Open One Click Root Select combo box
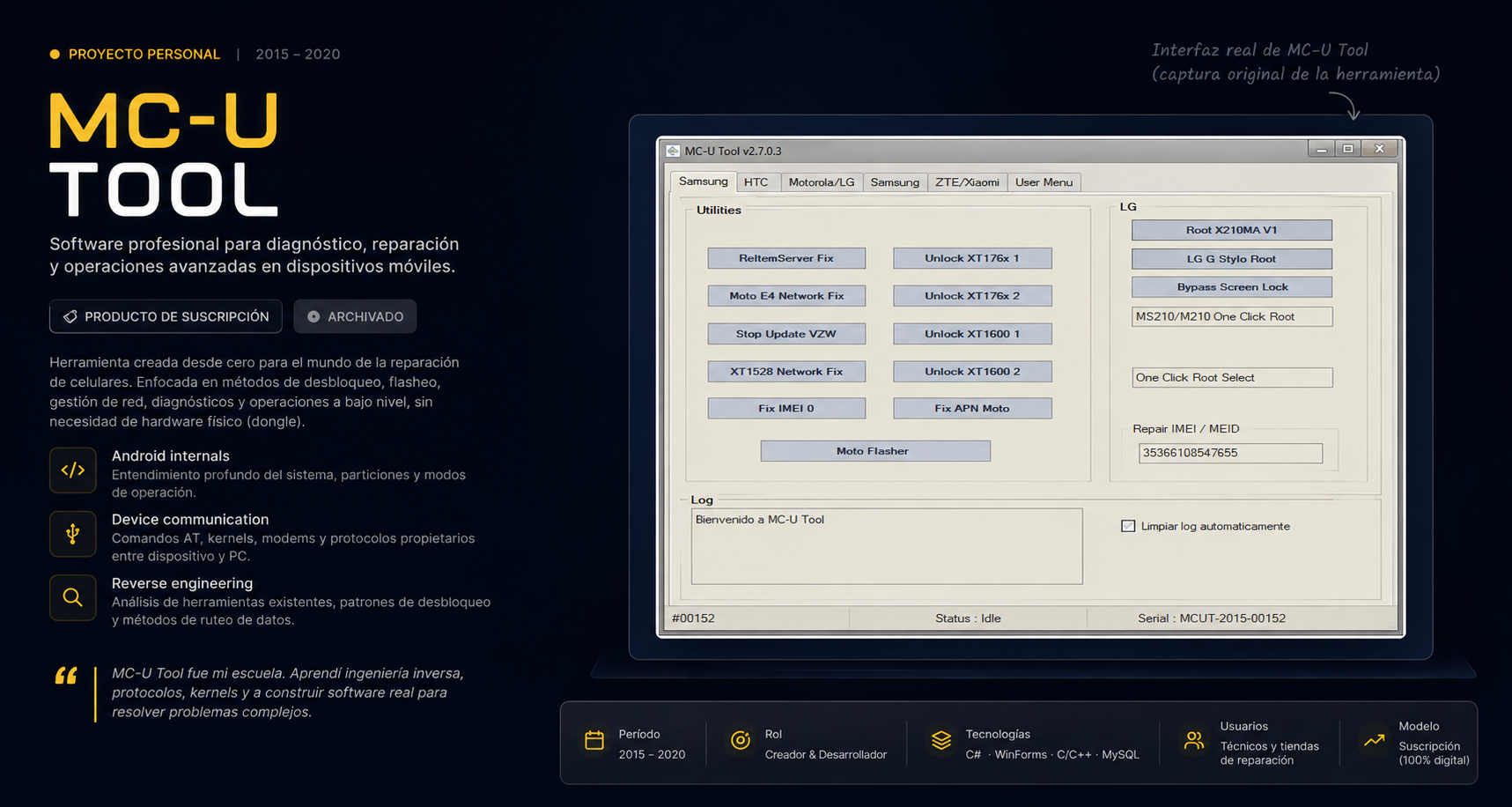The width and height of the screenshot is (1512, 807). click(x=1232, y=377)
